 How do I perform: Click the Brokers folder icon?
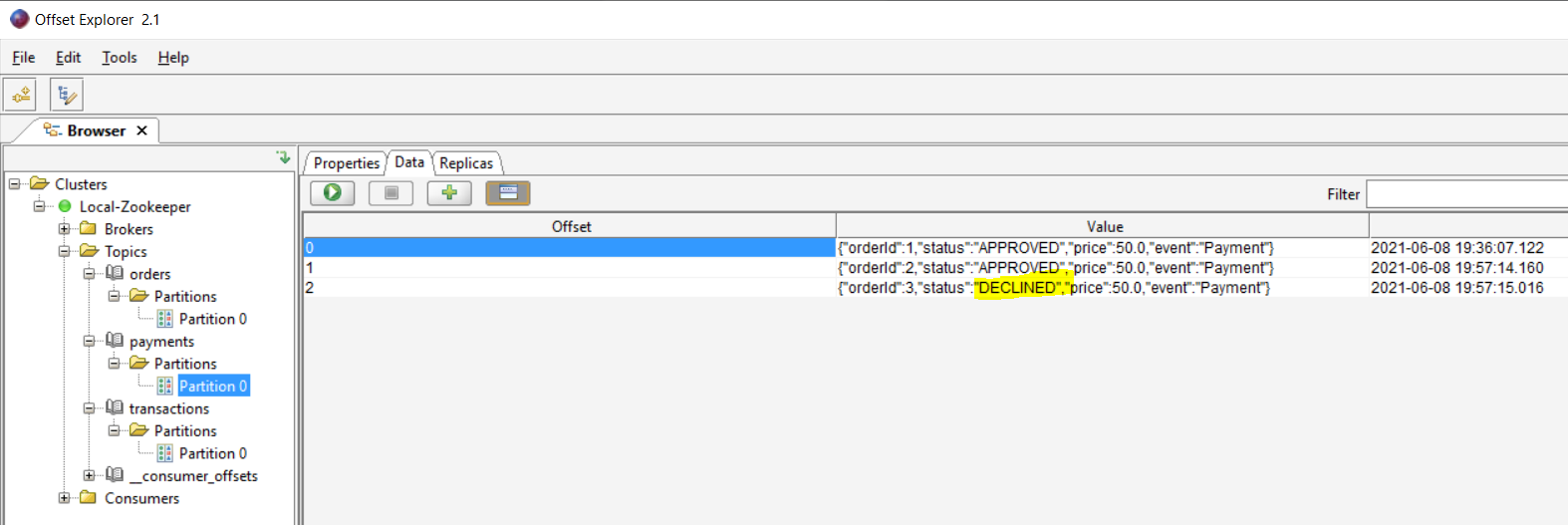point(89,228)
